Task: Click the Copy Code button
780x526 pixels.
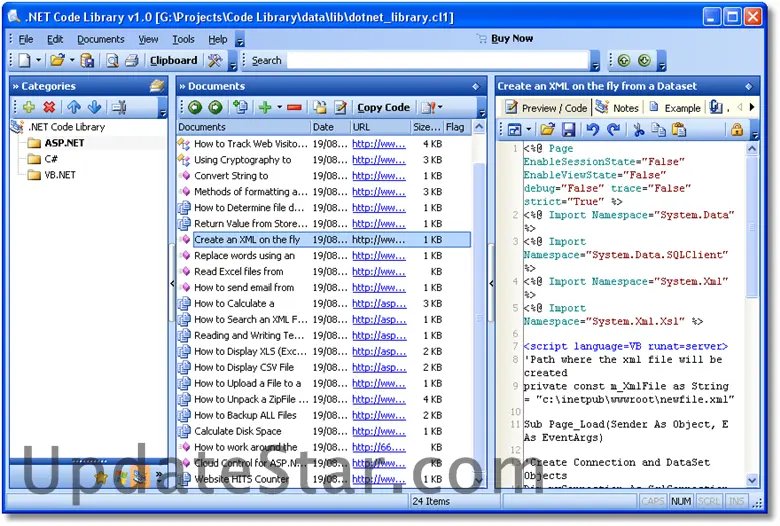Action: (384, 107)
